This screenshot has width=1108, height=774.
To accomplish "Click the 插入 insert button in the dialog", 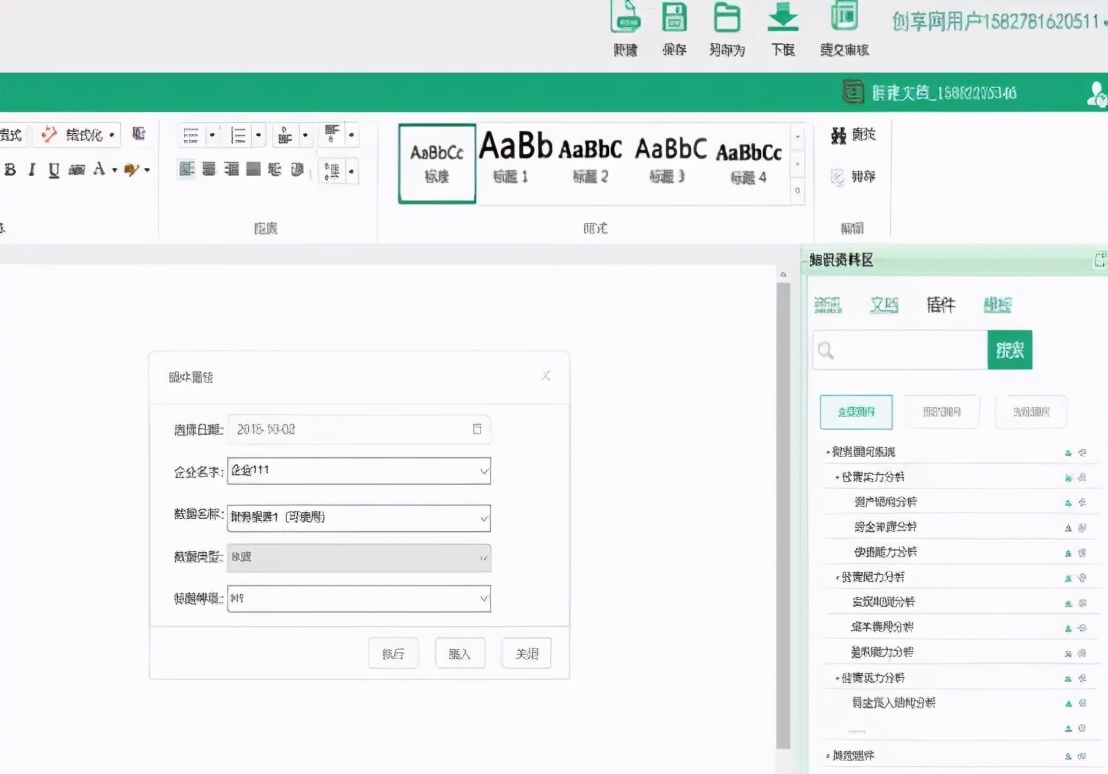I will (459, 652).
